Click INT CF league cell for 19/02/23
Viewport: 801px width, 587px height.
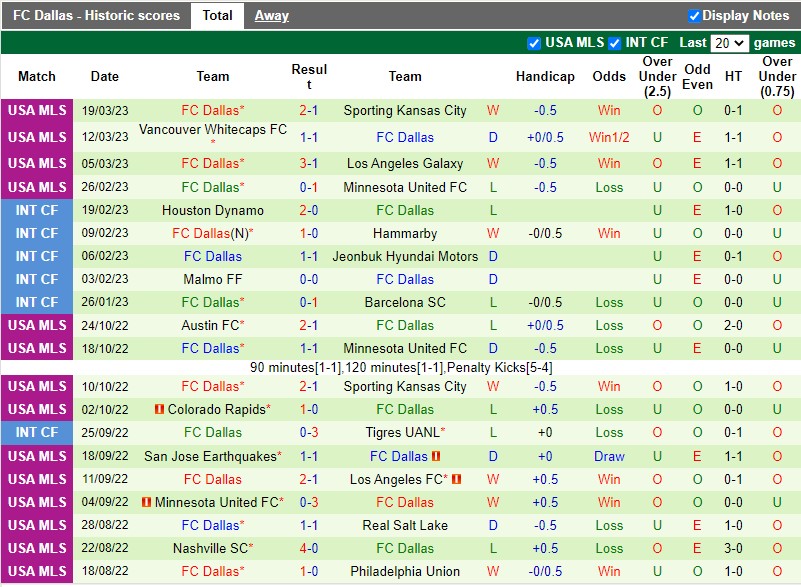point(37,210)
